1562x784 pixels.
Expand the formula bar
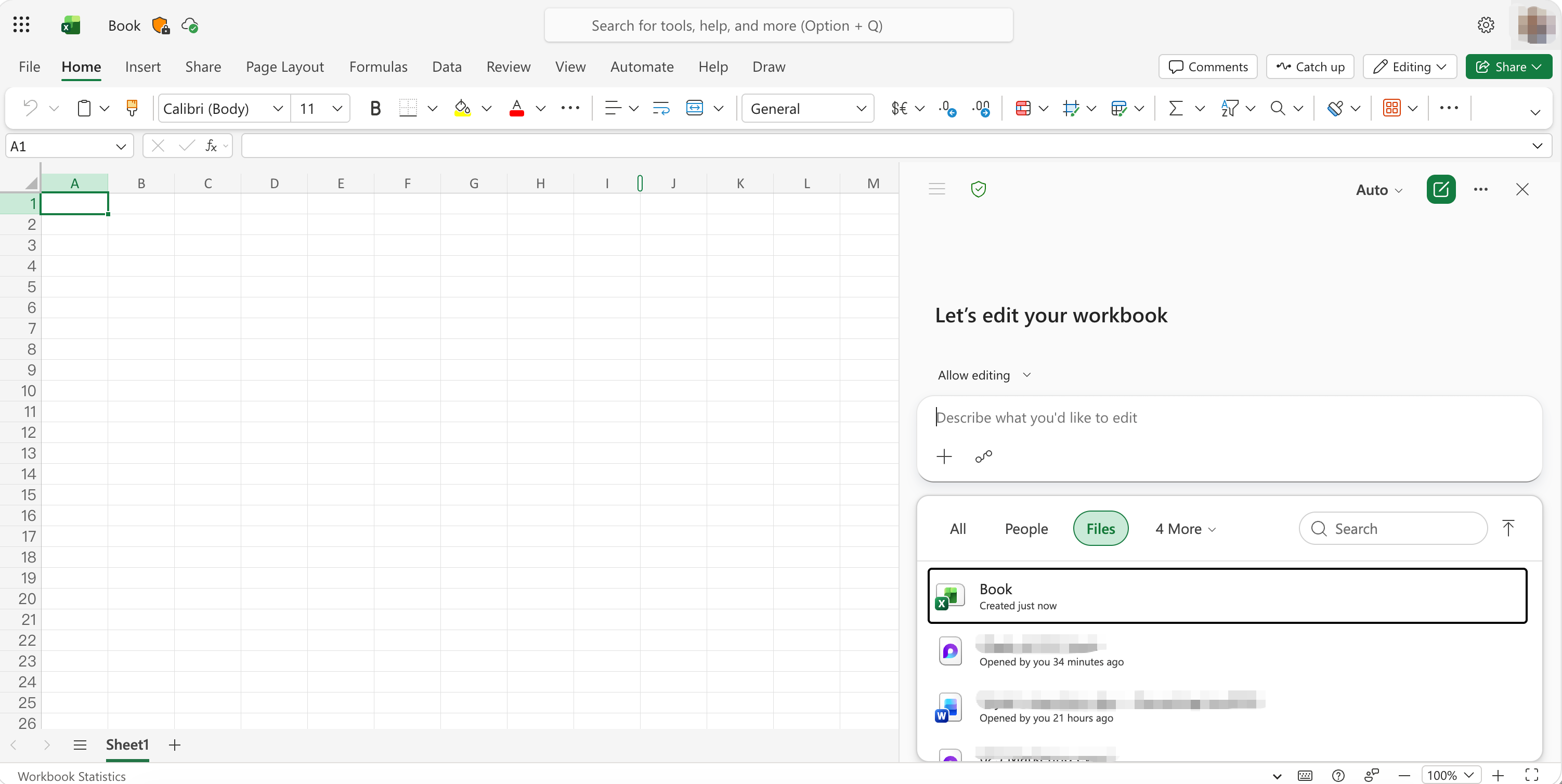click(x=1537, y=146)
